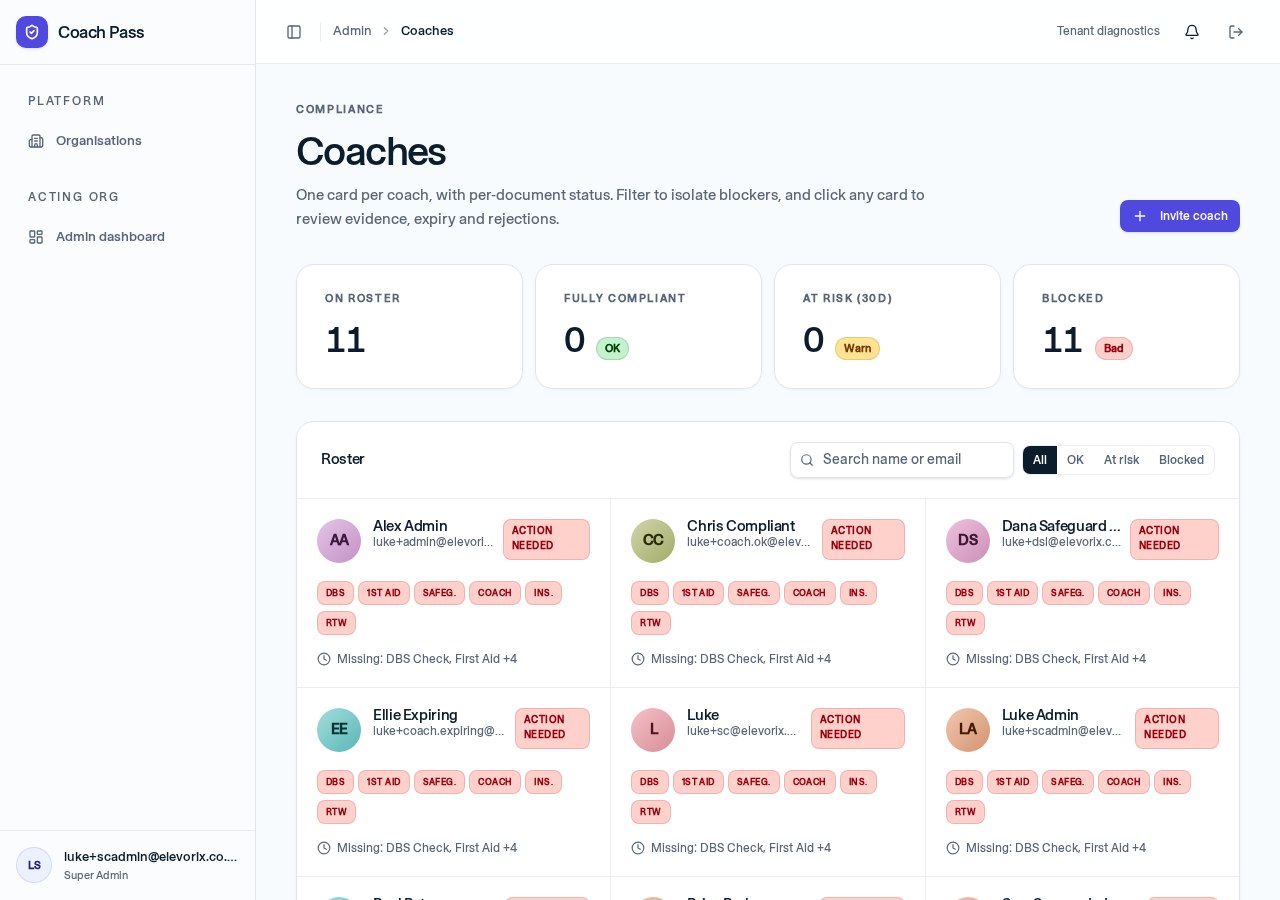Select the At risk roster filter

[1121, 460]
